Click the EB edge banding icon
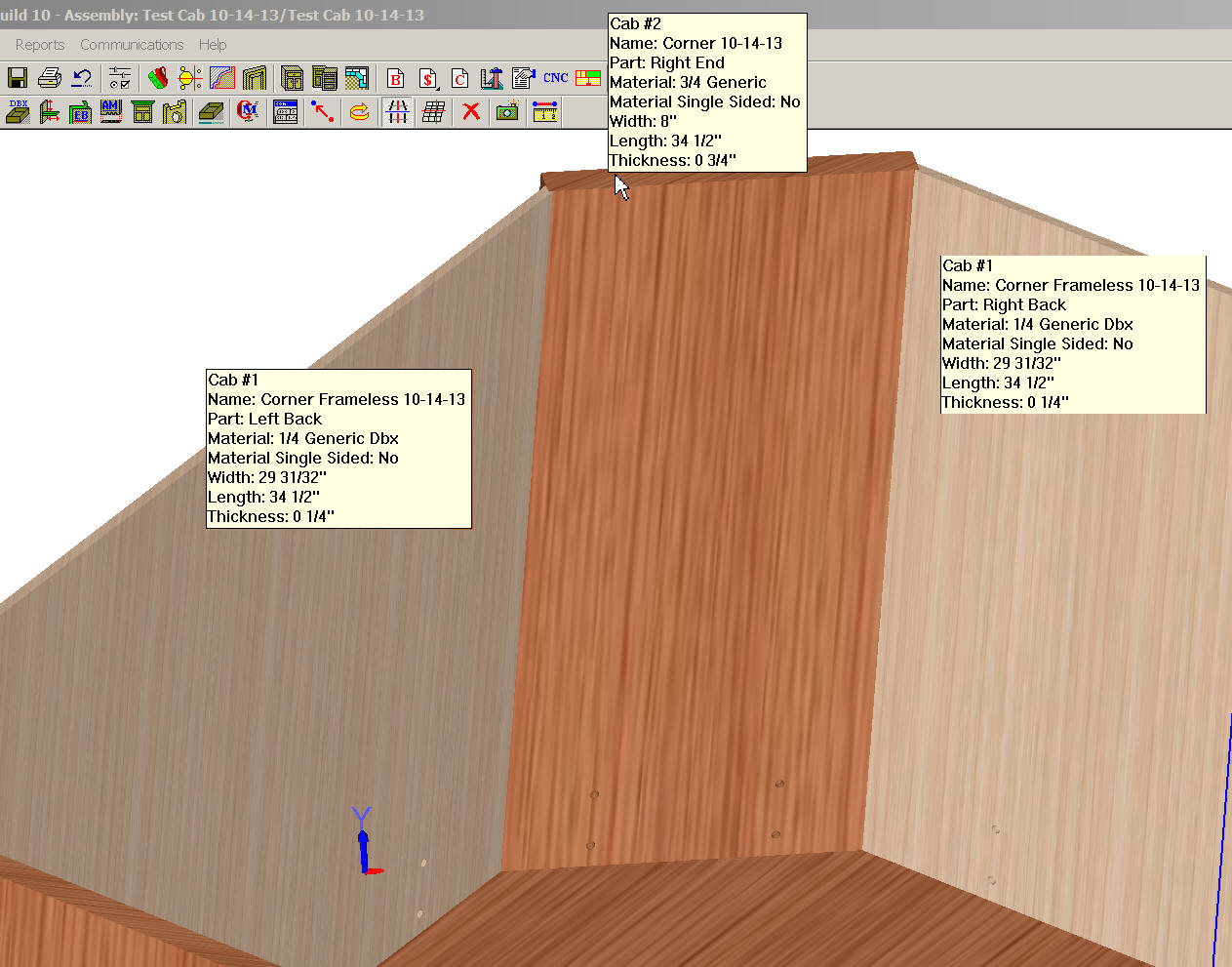 point(80,111)
